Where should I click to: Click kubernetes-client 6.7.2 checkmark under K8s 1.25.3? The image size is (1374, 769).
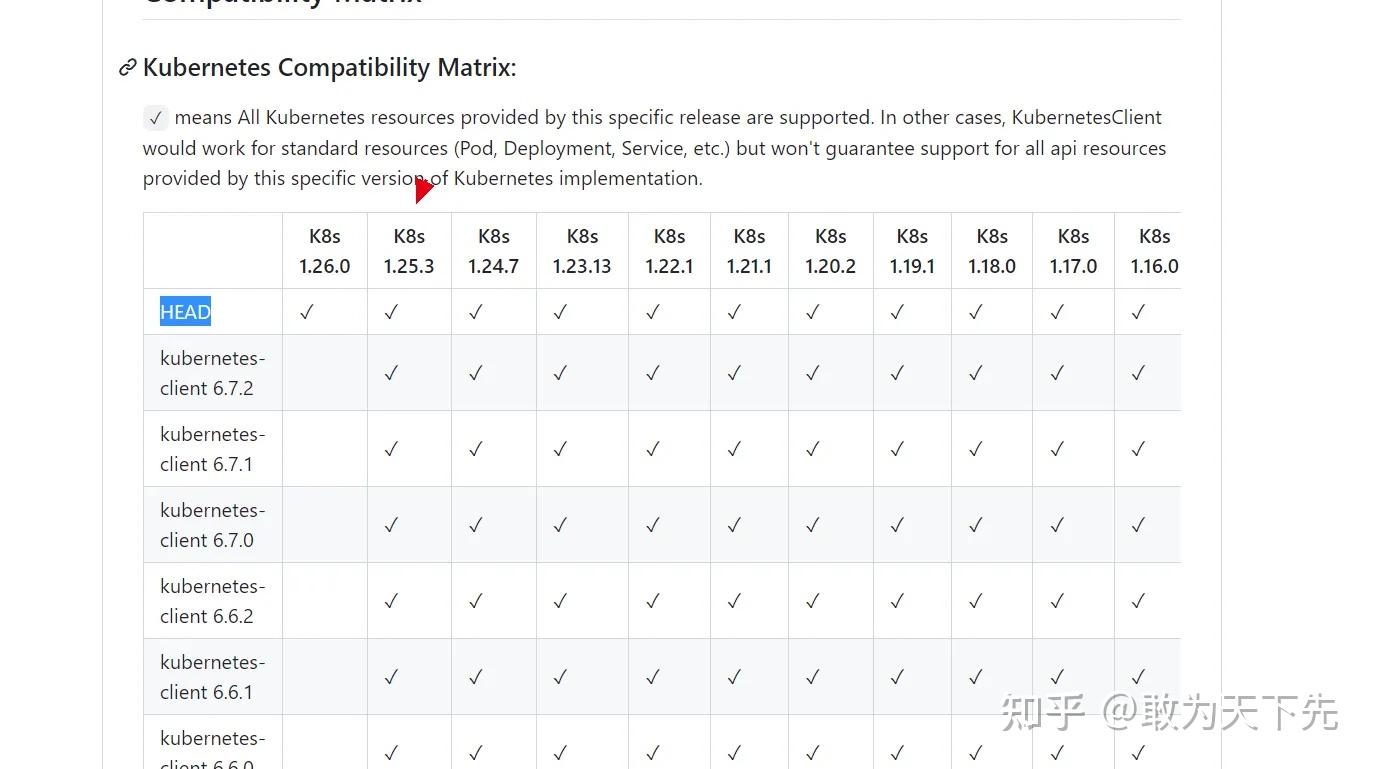[x=391, y=373]
